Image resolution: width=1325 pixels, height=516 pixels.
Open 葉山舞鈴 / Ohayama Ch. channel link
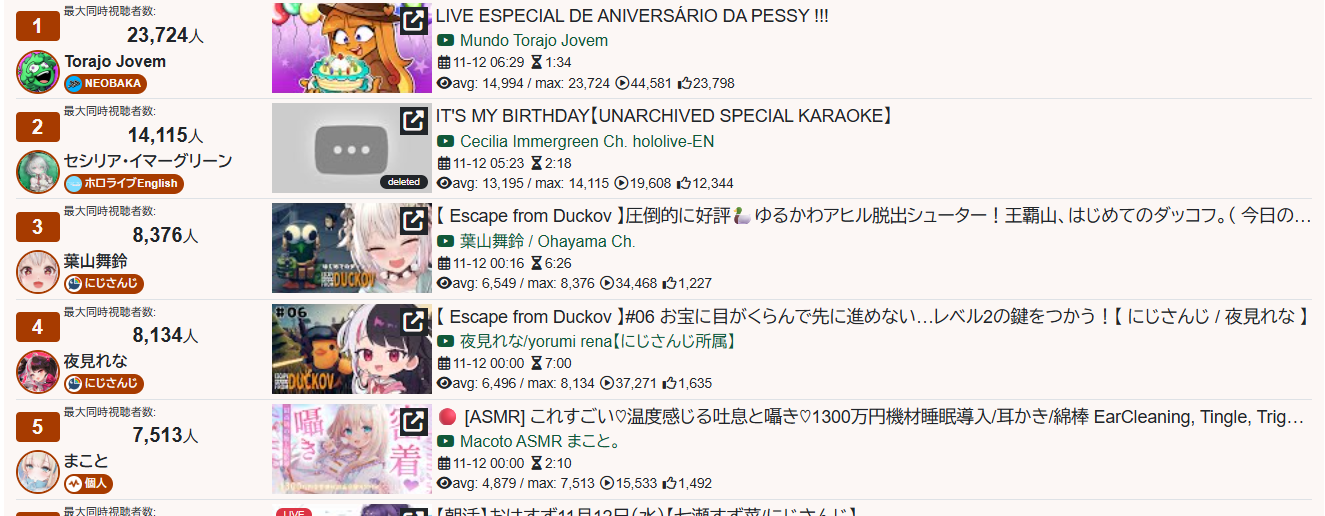[548, 241]
